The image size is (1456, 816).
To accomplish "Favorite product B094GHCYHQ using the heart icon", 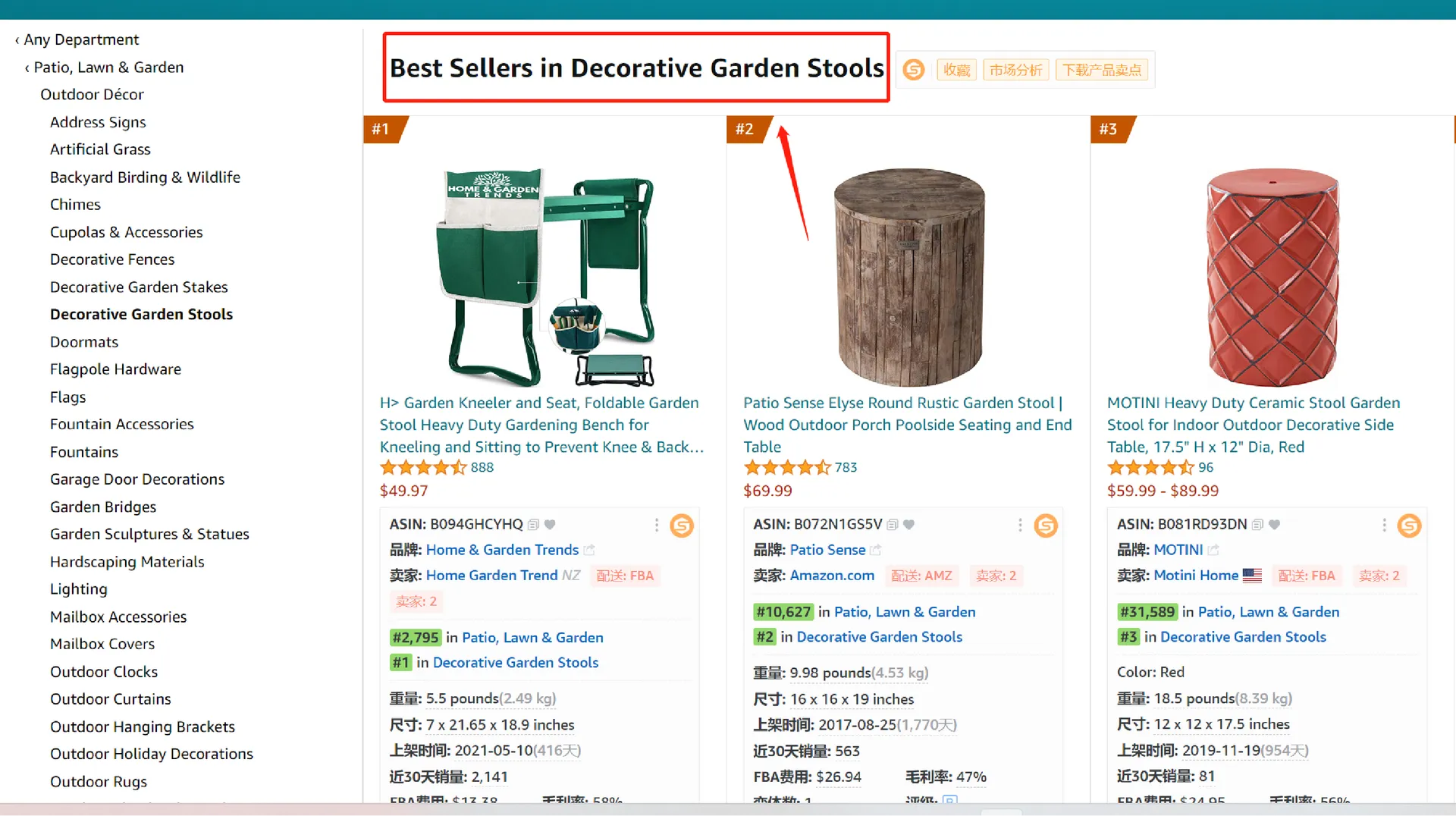I will 550,525.
